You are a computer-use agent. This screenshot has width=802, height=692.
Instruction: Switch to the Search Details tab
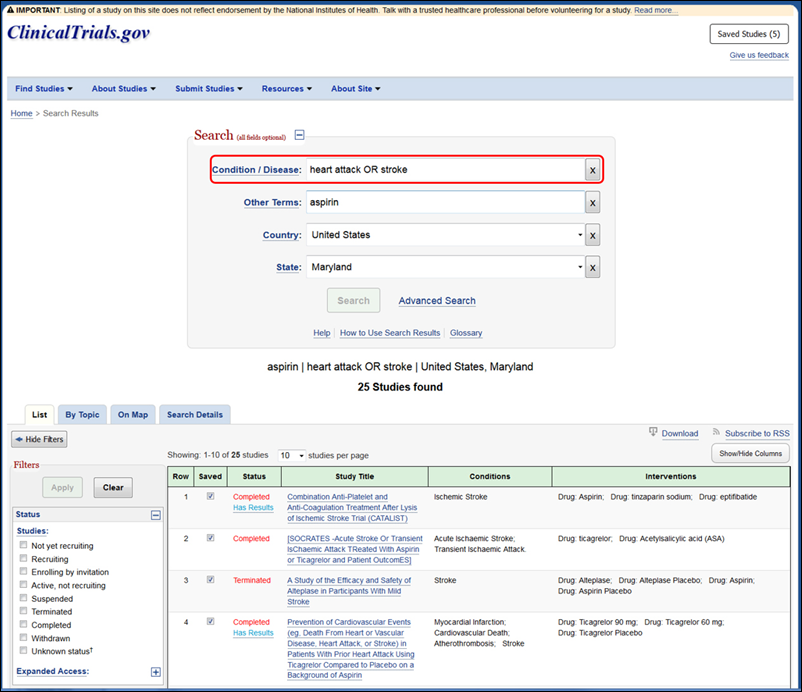click(195, 415)
